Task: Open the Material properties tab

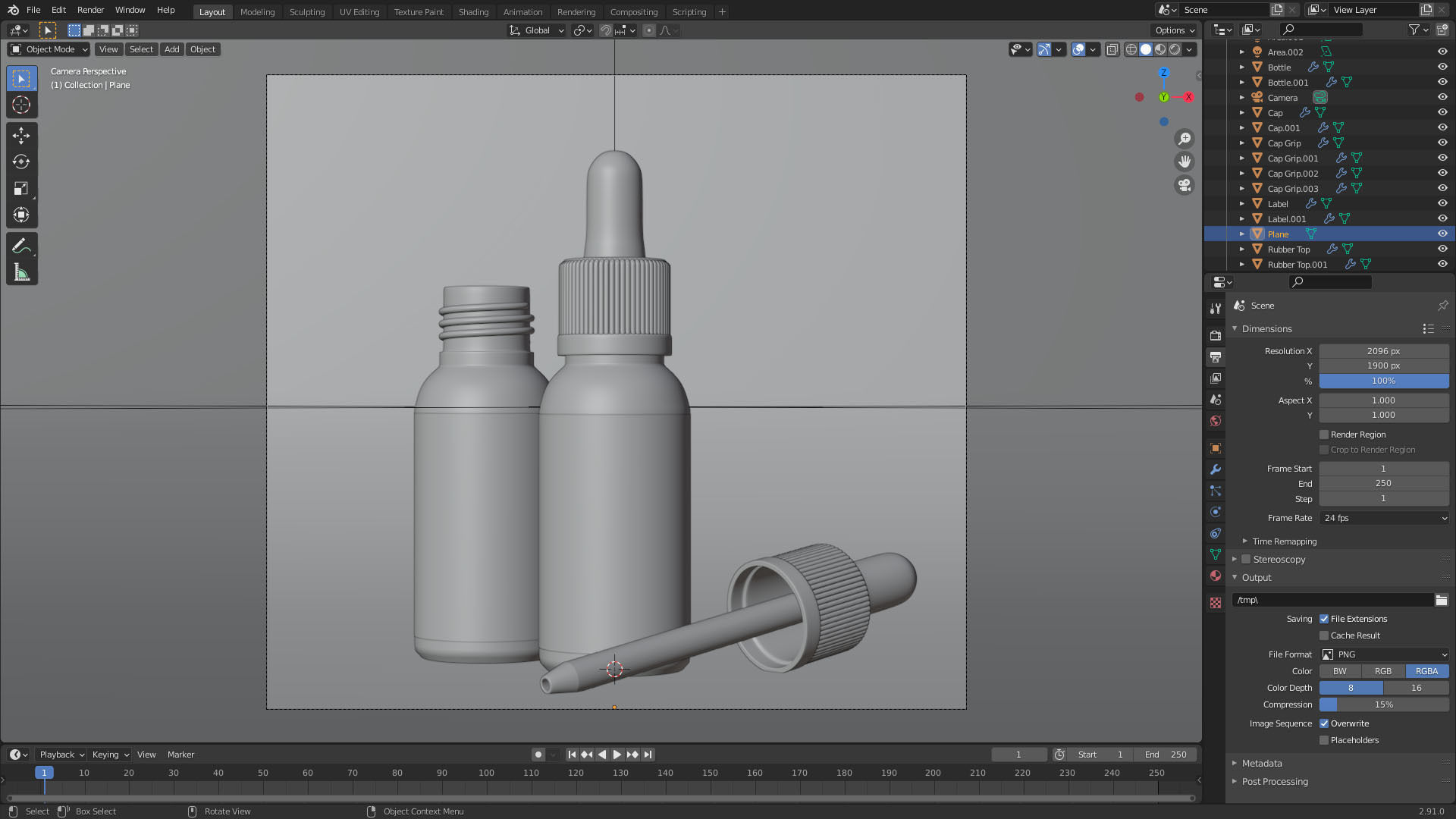Action: click(1216, 576)
